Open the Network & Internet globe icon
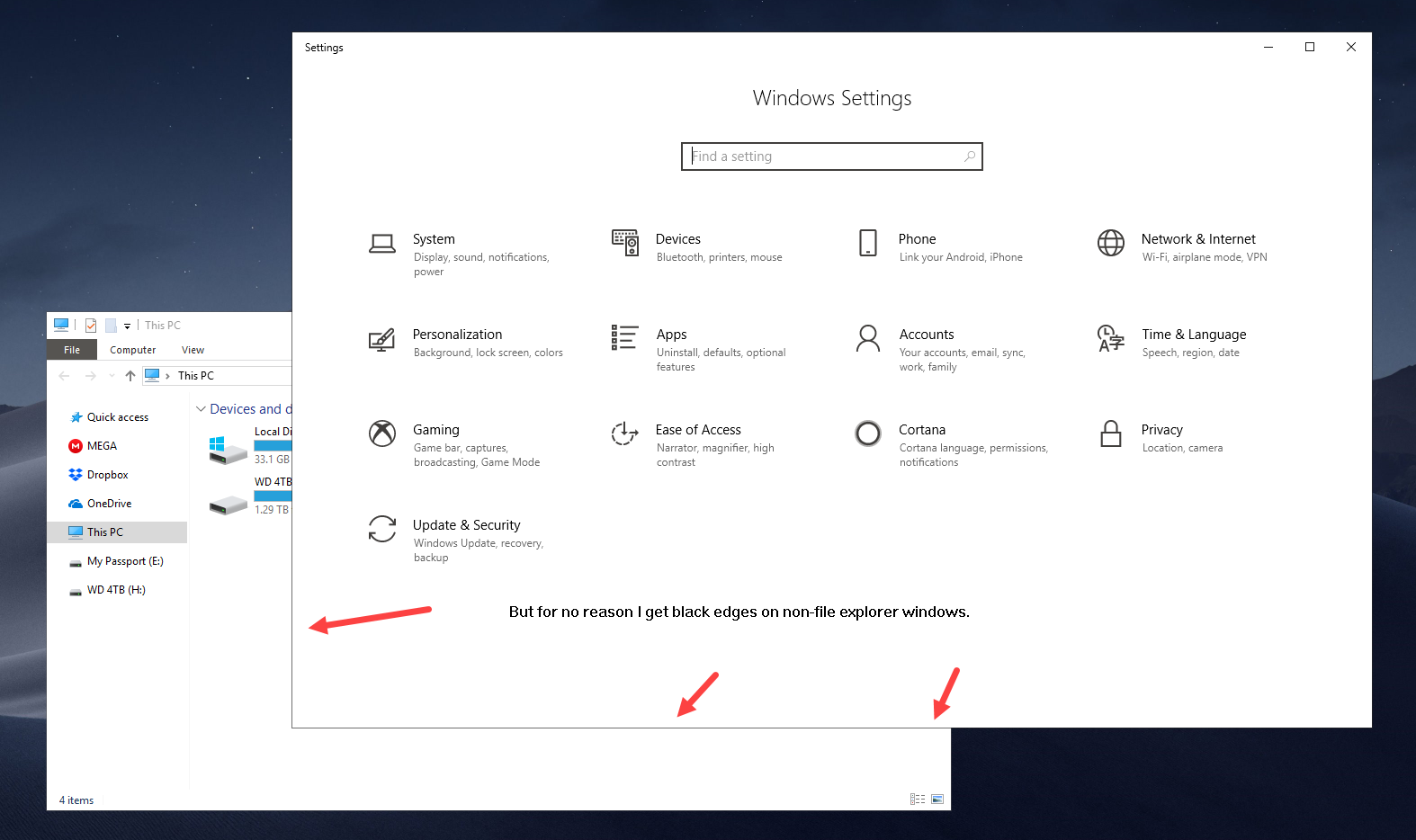The height and width of the screenshot is (840, 1416). click(1111, 243)
